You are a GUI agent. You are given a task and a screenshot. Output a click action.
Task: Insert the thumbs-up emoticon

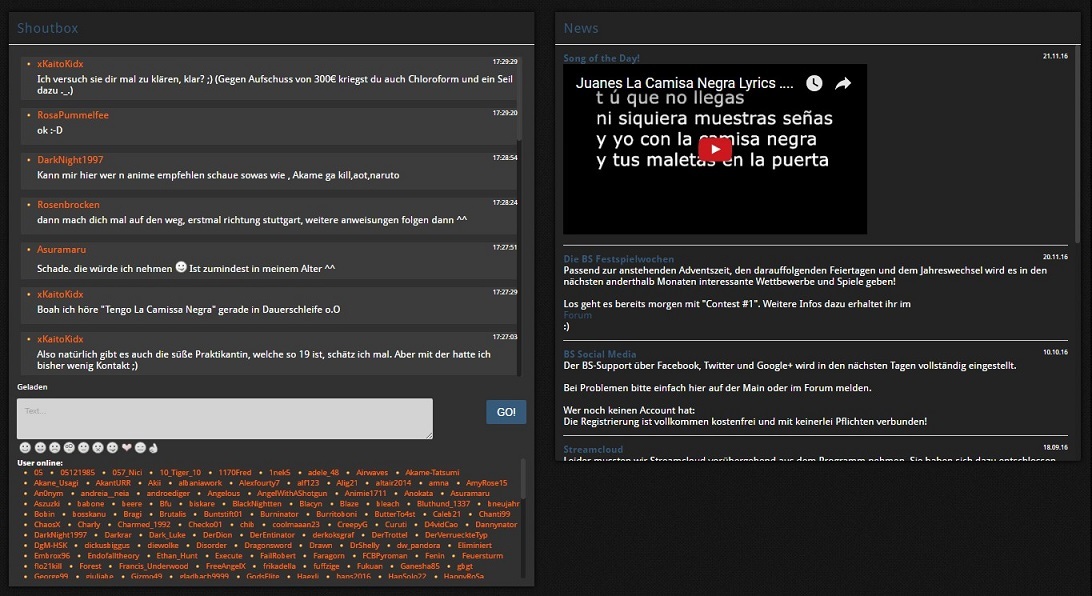pyautogui.click(x=153, y=448)
